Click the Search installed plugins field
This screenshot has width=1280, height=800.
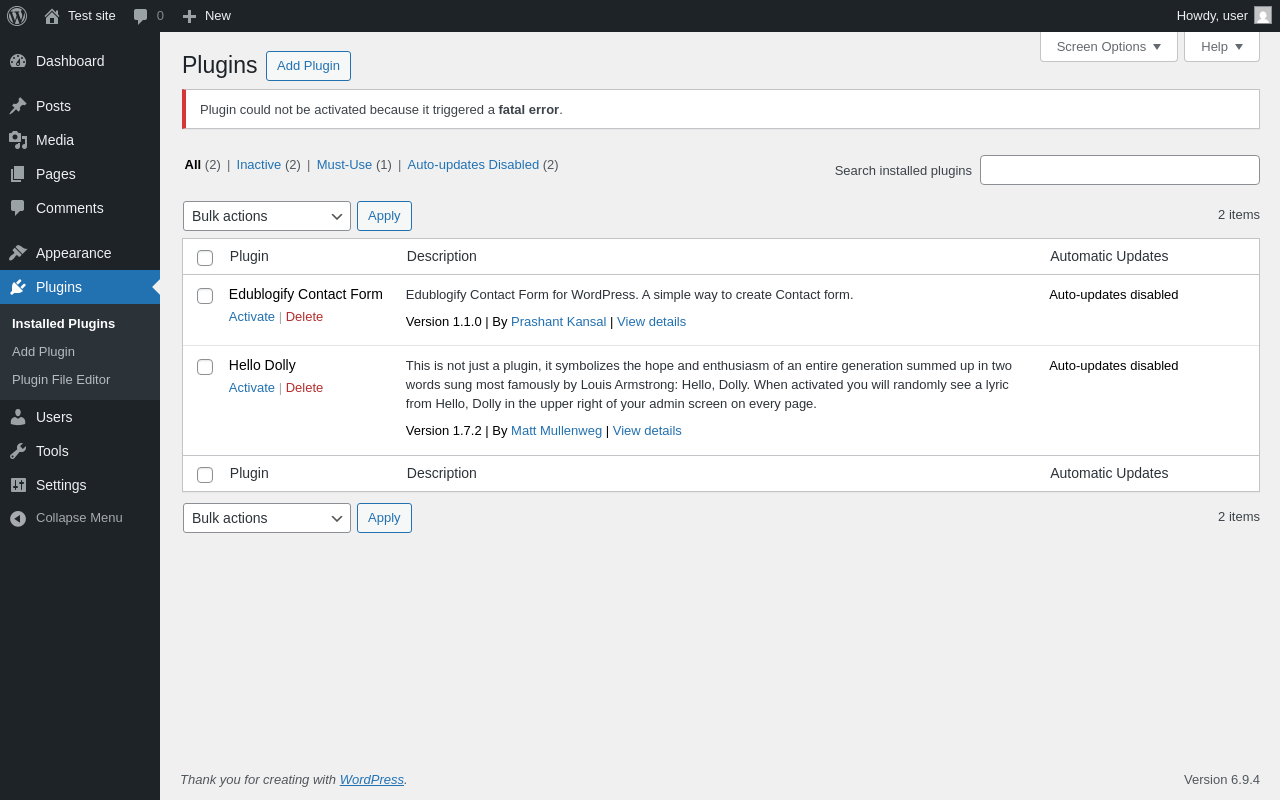pos(1119,170)
